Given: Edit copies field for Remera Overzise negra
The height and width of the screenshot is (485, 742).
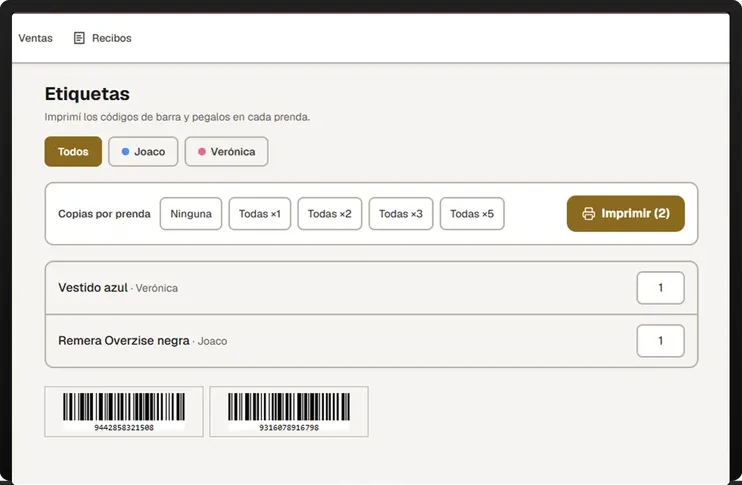Looking at the screenshot, I should (x=660, y=341).
